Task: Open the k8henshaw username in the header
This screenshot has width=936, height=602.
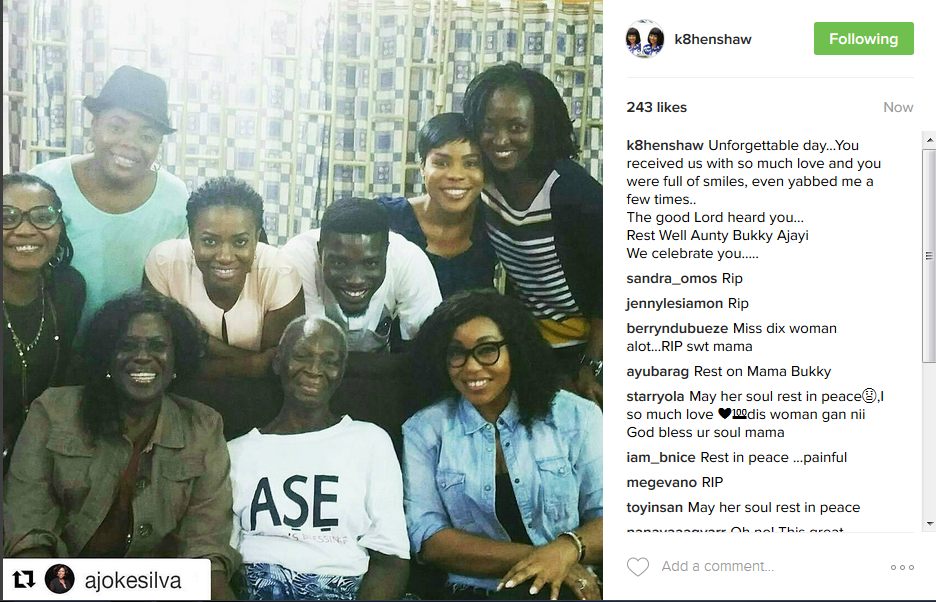Action: point(713,39)
